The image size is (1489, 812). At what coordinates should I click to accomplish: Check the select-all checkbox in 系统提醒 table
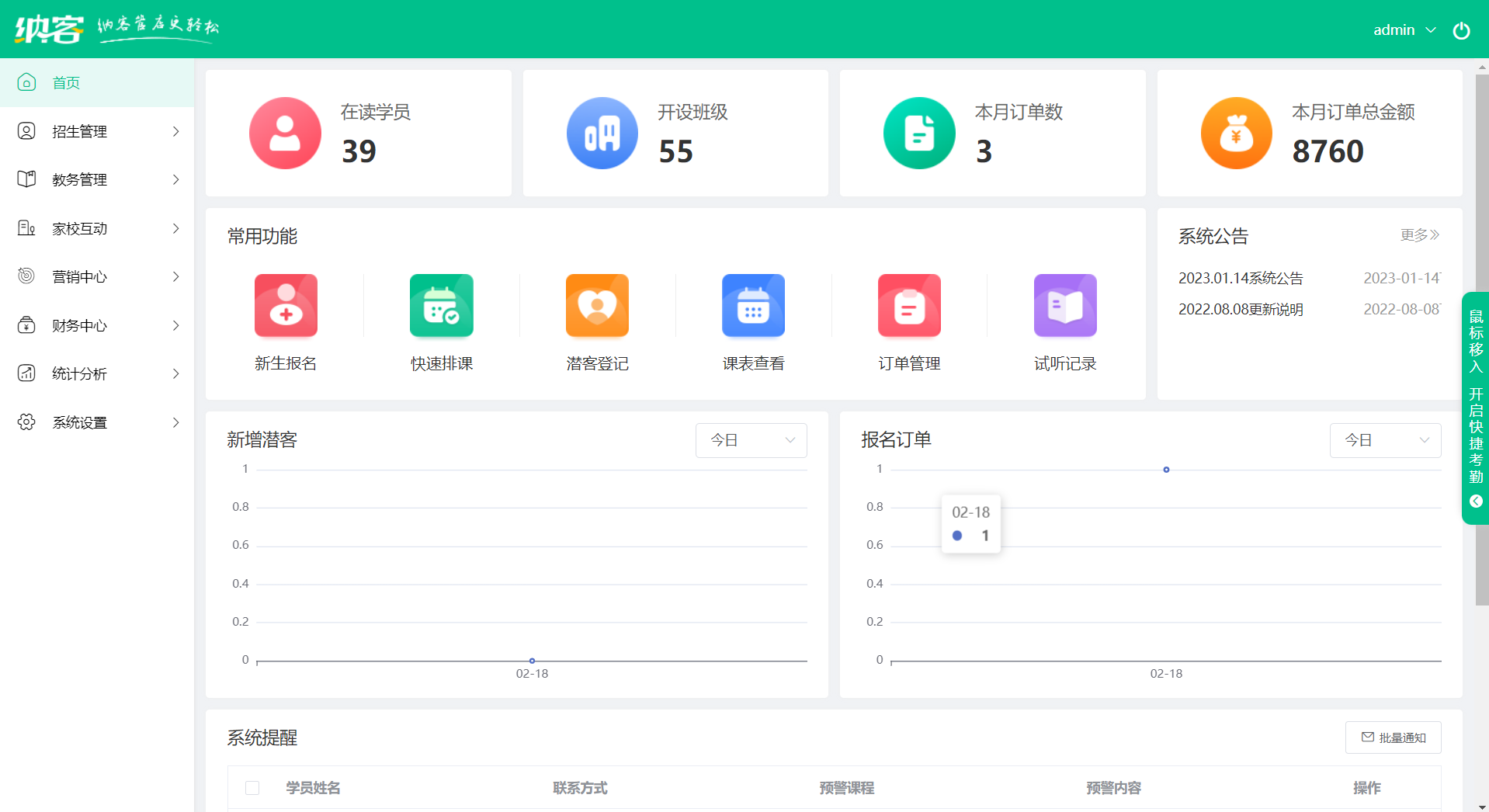[252, 788]
